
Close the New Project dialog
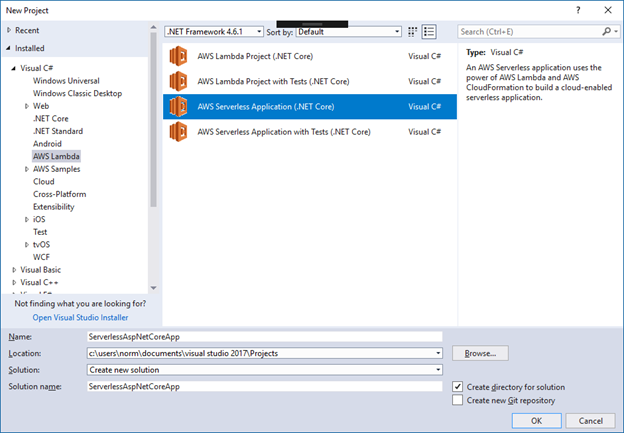(608, 10)
